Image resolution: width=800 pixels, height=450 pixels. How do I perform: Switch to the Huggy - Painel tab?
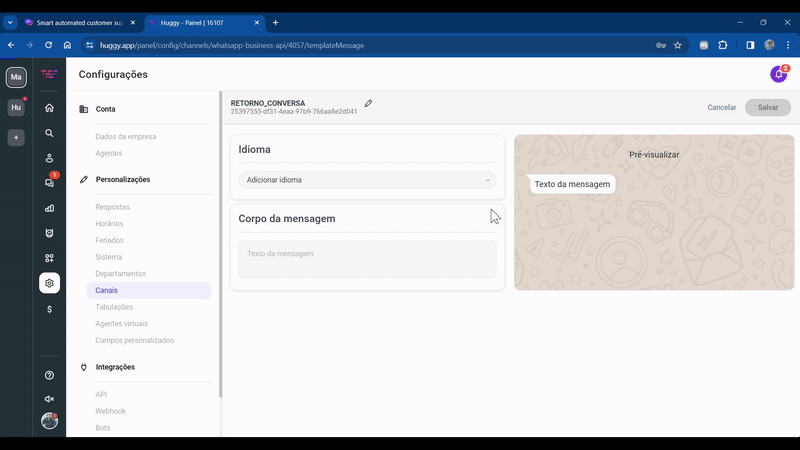tap(204, 22)
